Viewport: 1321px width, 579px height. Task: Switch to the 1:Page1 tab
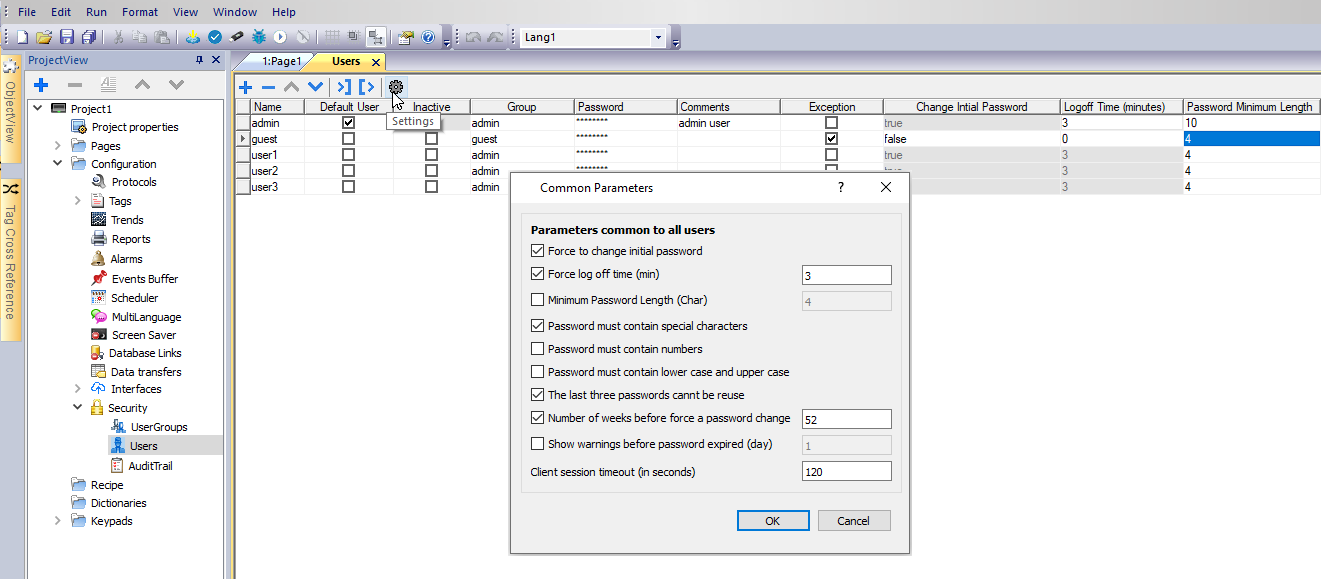(x=281, y=61)
